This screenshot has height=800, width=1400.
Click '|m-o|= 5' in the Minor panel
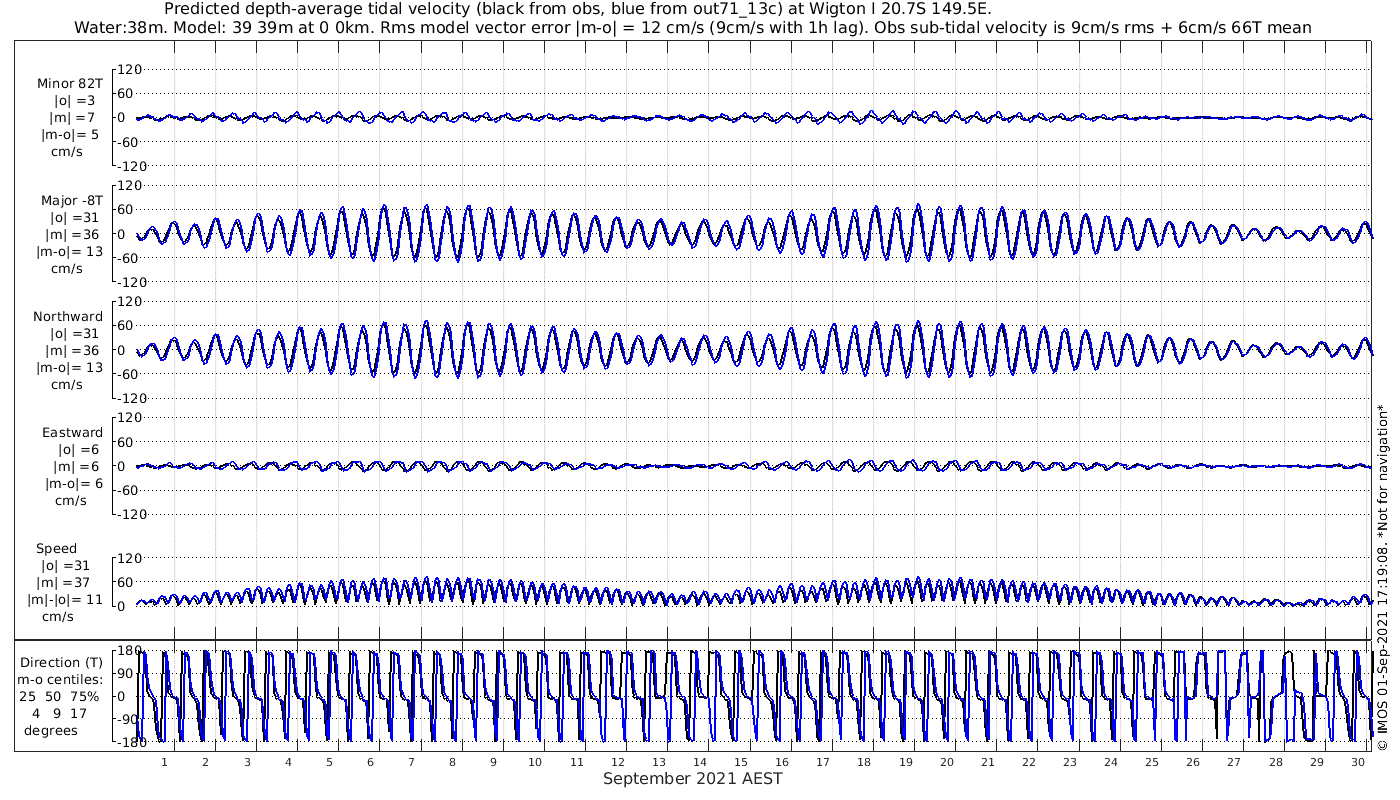(69, 135)
